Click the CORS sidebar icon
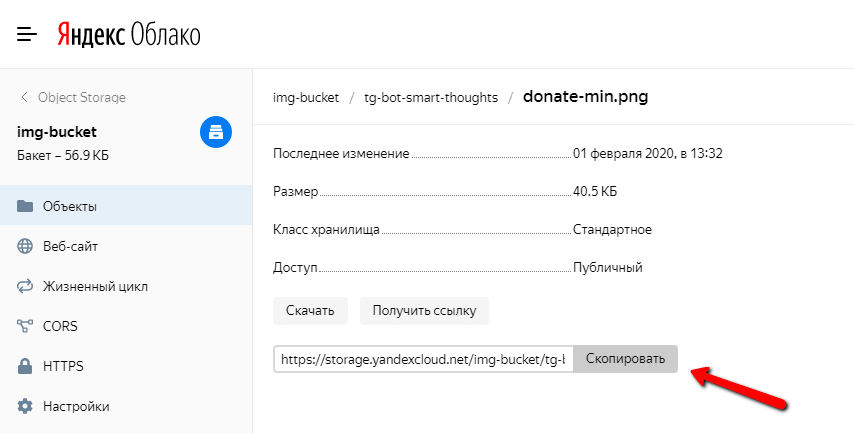 point(25,327)
